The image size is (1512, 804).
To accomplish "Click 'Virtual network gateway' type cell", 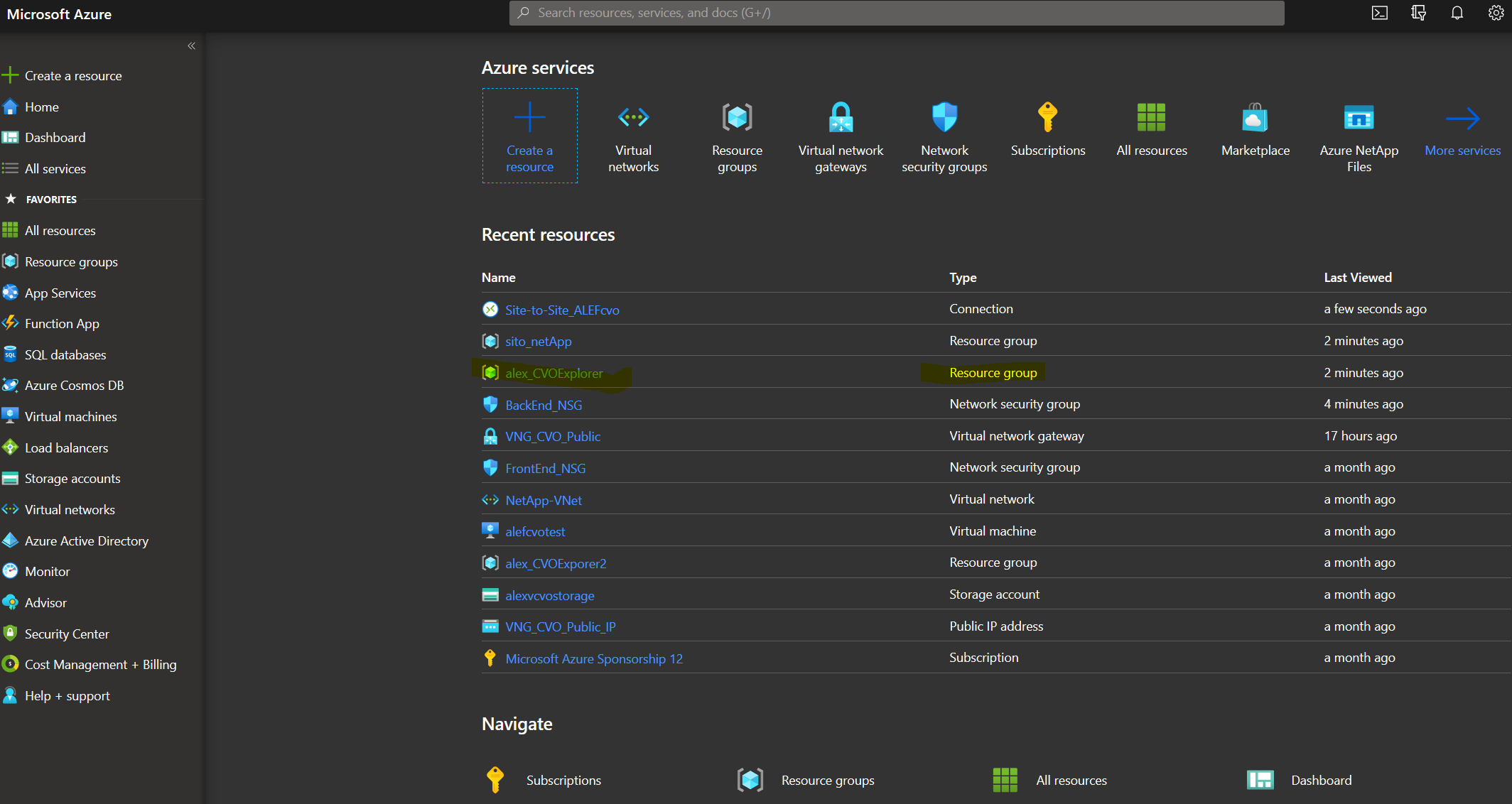I will click(x=1017, y=436).
